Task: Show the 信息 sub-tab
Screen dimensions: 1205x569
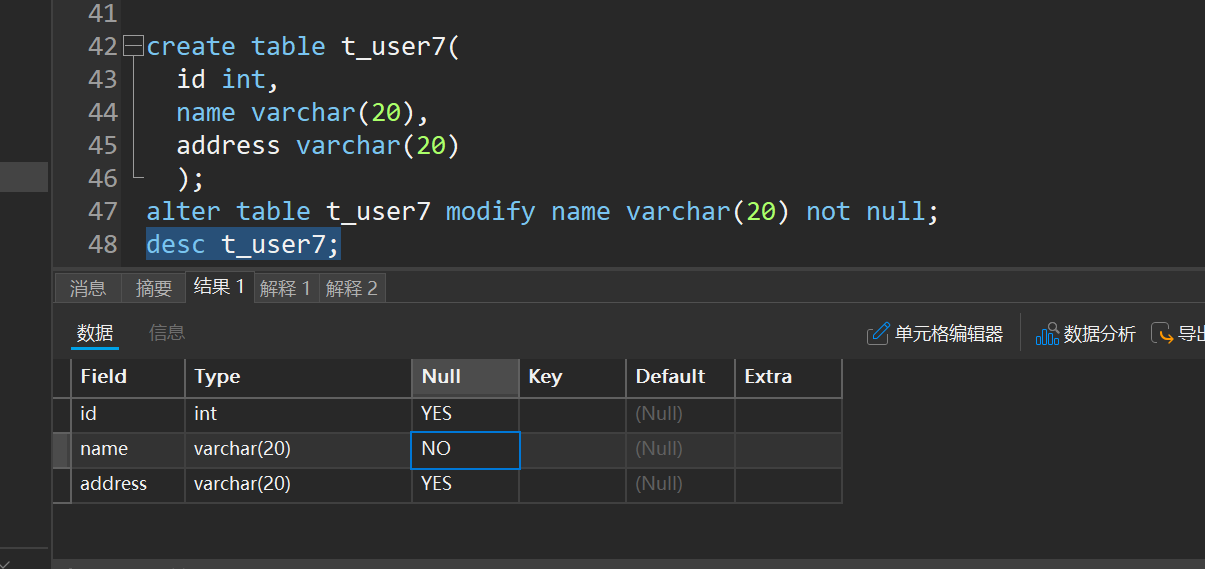Action: click(167, 333)
